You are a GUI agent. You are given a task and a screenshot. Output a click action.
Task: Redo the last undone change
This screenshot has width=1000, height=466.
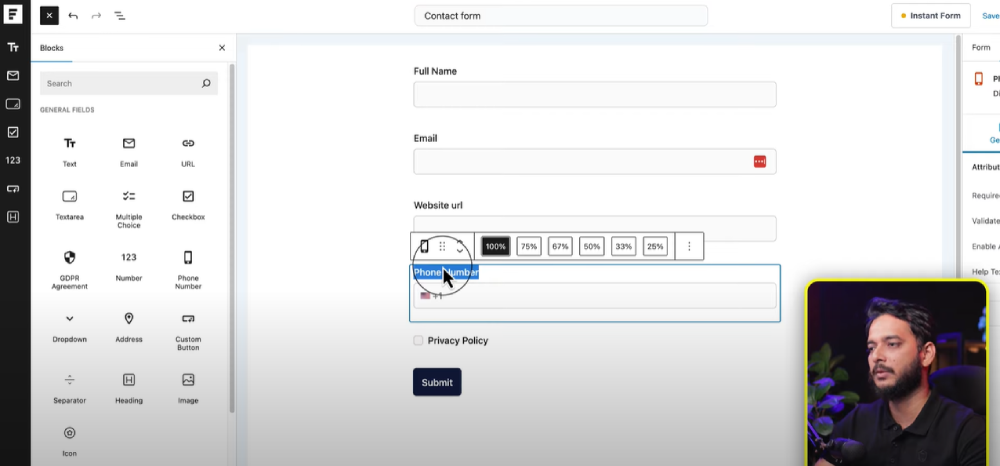96,15
